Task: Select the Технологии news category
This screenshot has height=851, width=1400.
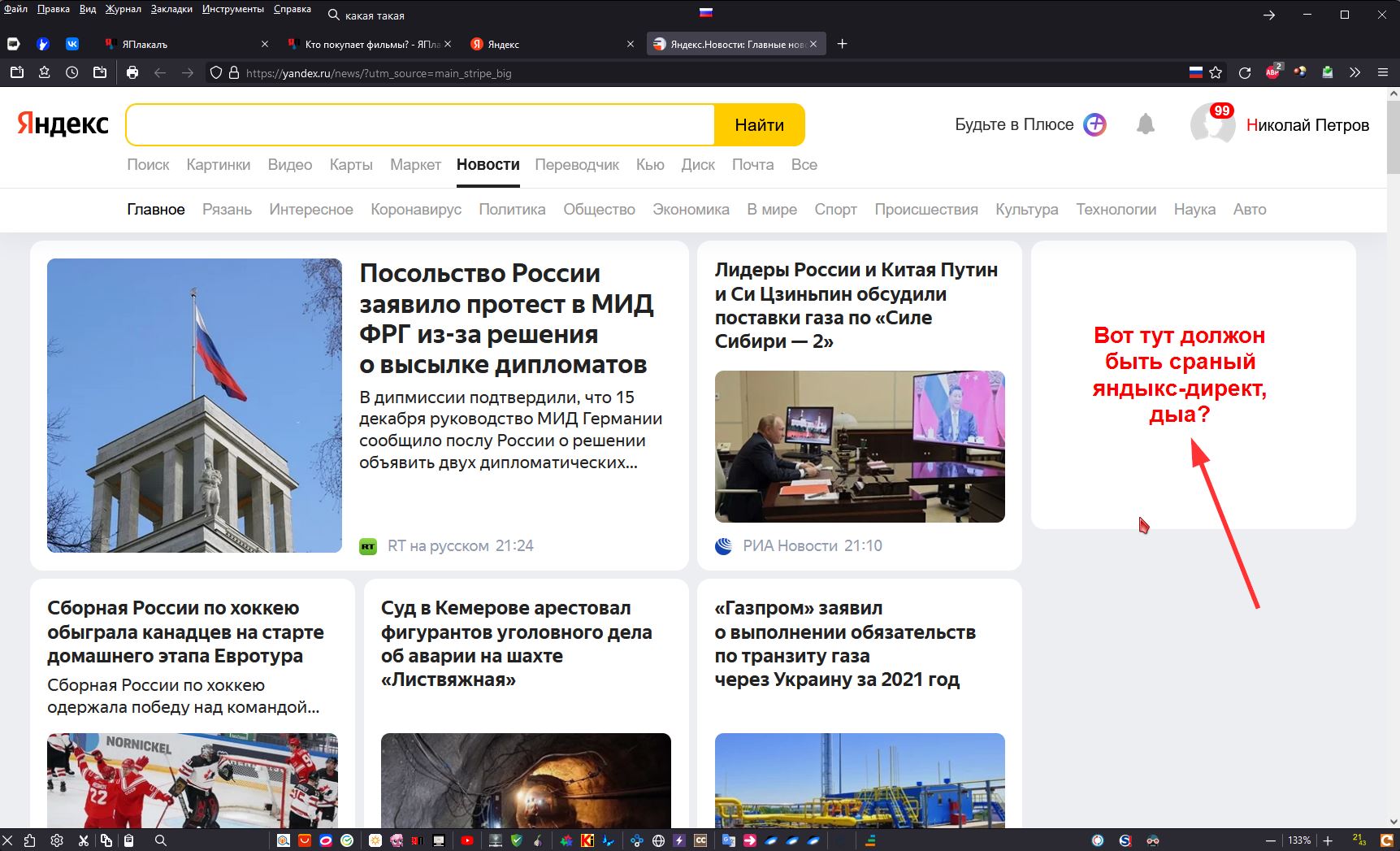Action: pos(1116,209)
